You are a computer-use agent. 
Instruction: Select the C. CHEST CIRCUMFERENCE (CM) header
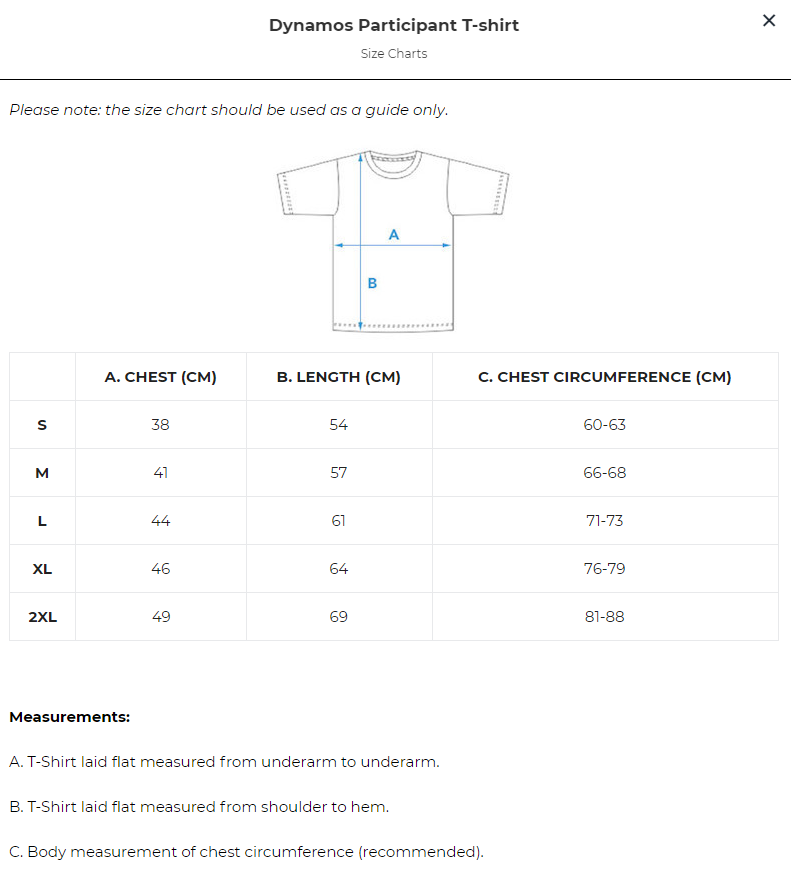605,377
